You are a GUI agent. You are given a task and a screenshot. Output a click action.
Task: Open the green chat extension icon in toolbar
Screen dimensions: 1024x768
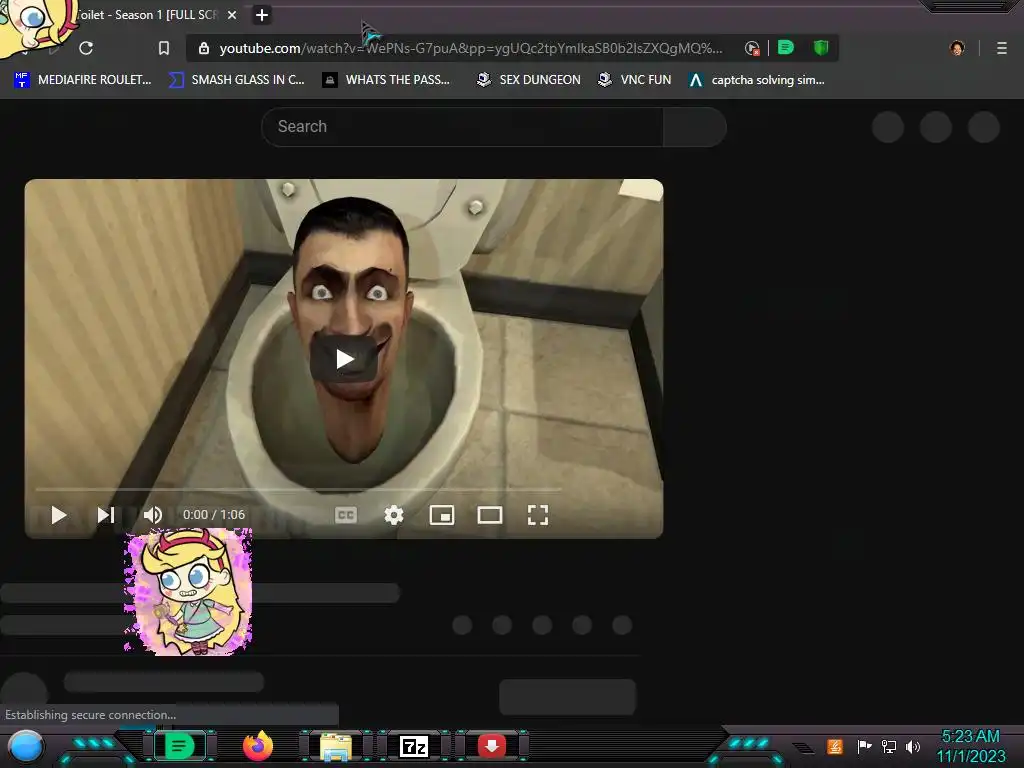786,48
